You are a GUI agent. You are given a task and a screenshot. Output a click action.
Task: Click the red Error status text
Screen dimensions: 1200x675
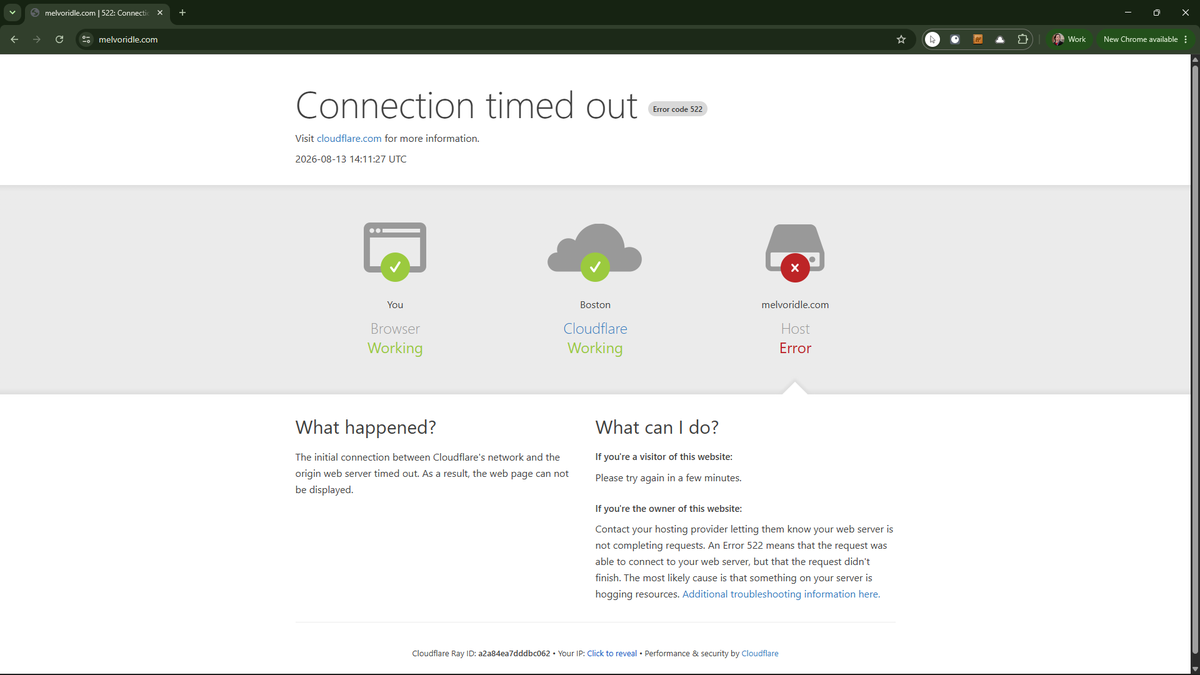(795, 348)
